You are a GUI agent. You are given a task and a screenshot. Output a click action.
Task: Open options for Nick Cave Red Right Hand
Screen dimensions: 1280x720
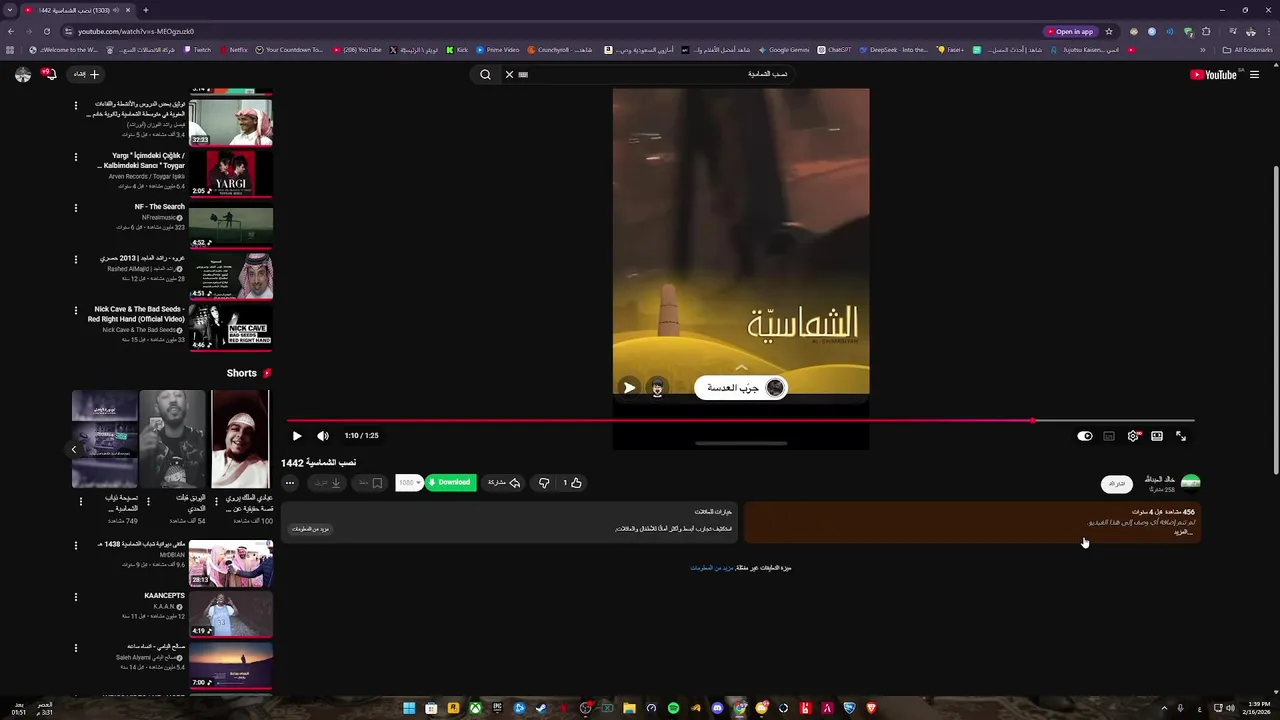pos(75,311)
